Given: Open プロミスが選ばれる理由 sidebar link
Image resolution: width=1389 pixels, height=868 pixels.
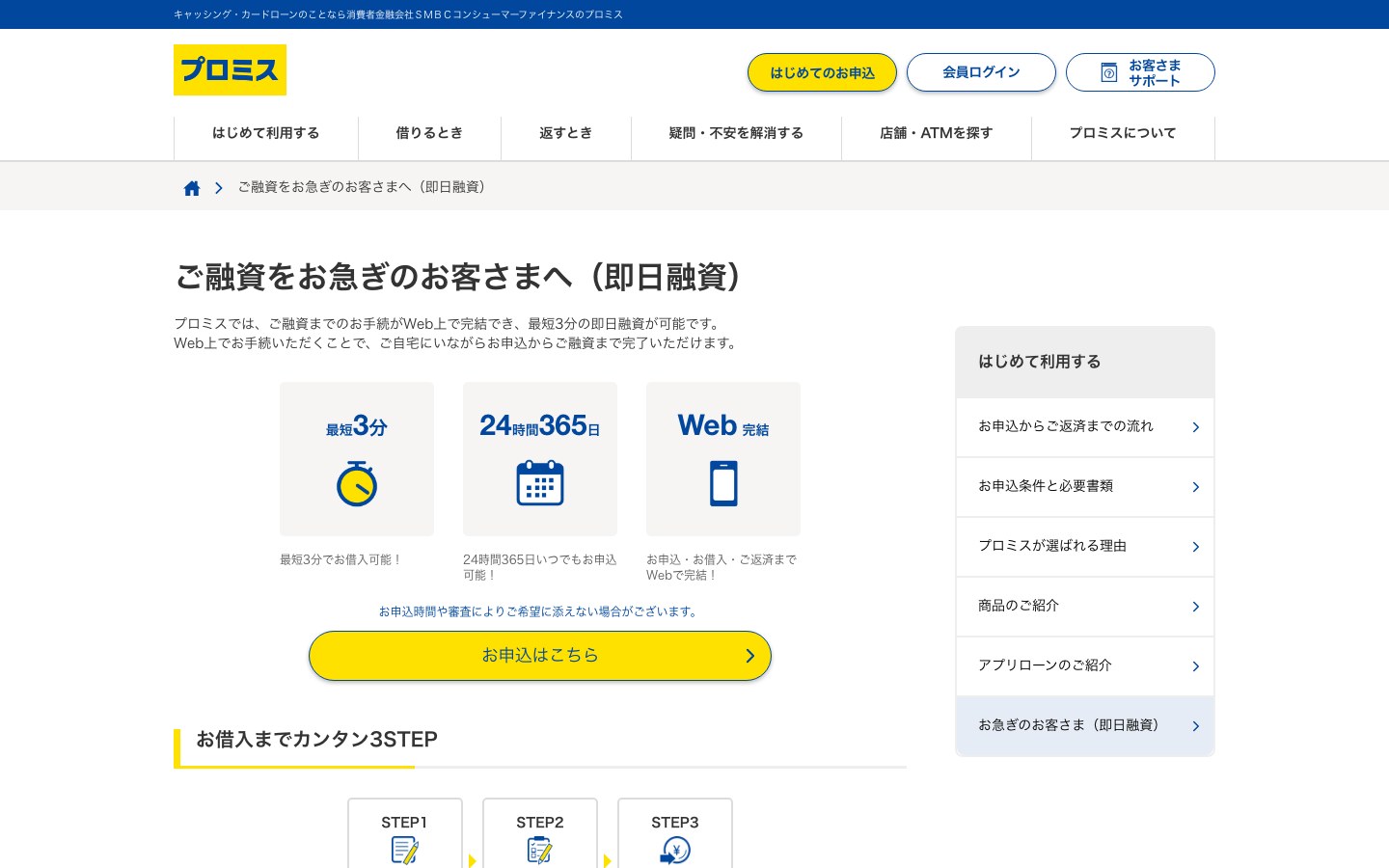Looking at the screenshot, I should click(1085, 547).
